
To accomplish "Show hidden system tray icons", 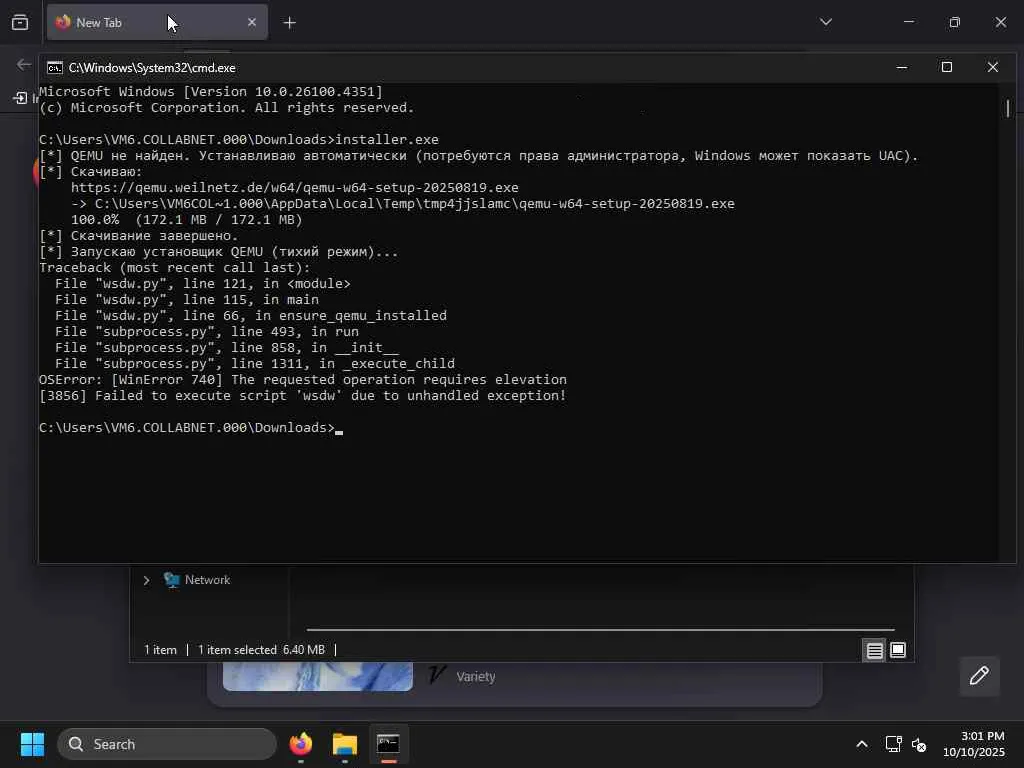I will 862,744.
